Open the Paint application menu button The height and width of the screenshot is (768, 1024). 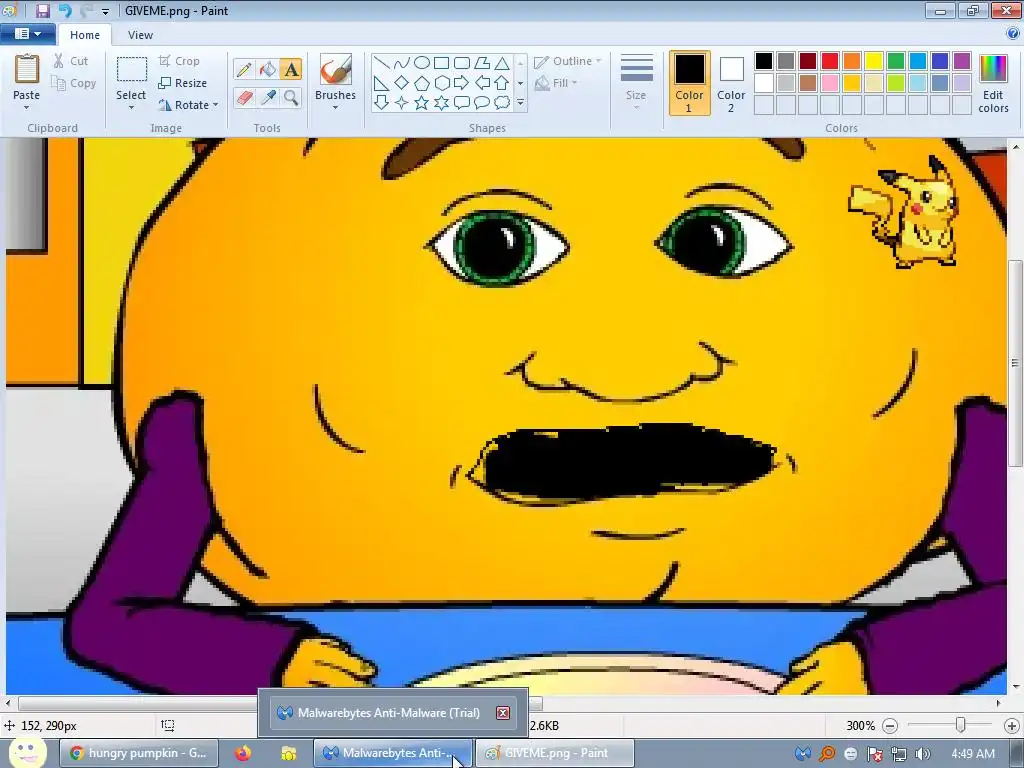tap(28, 34)
